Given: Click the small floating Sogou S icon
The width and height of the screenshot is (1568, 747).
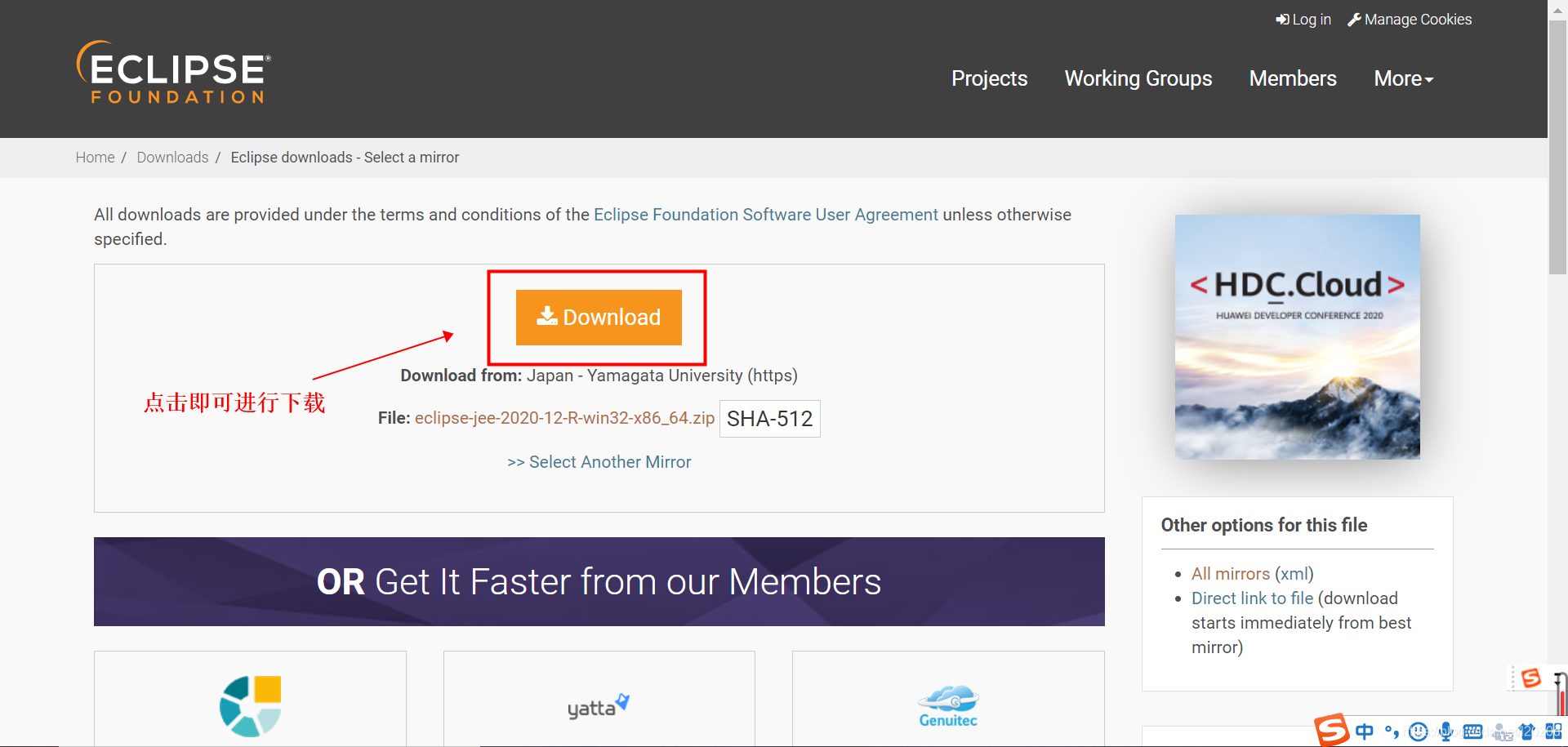Looking at the screenshot, I should click(1531, 678).
